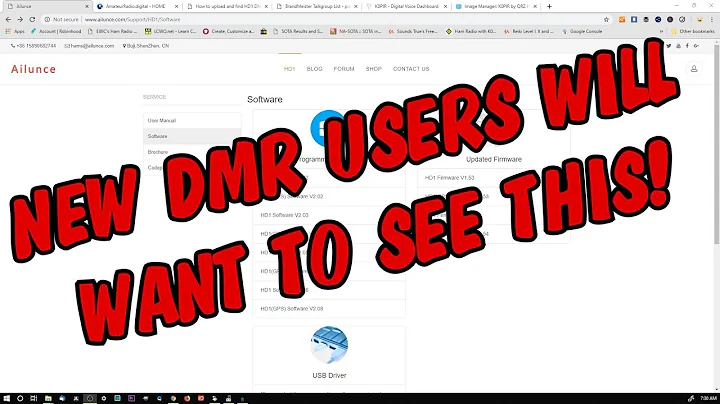The width and height of the screenshot is (720, 404).
Task: Close the Brandmeister Talkgroup List tab
Action: (356, 6)
